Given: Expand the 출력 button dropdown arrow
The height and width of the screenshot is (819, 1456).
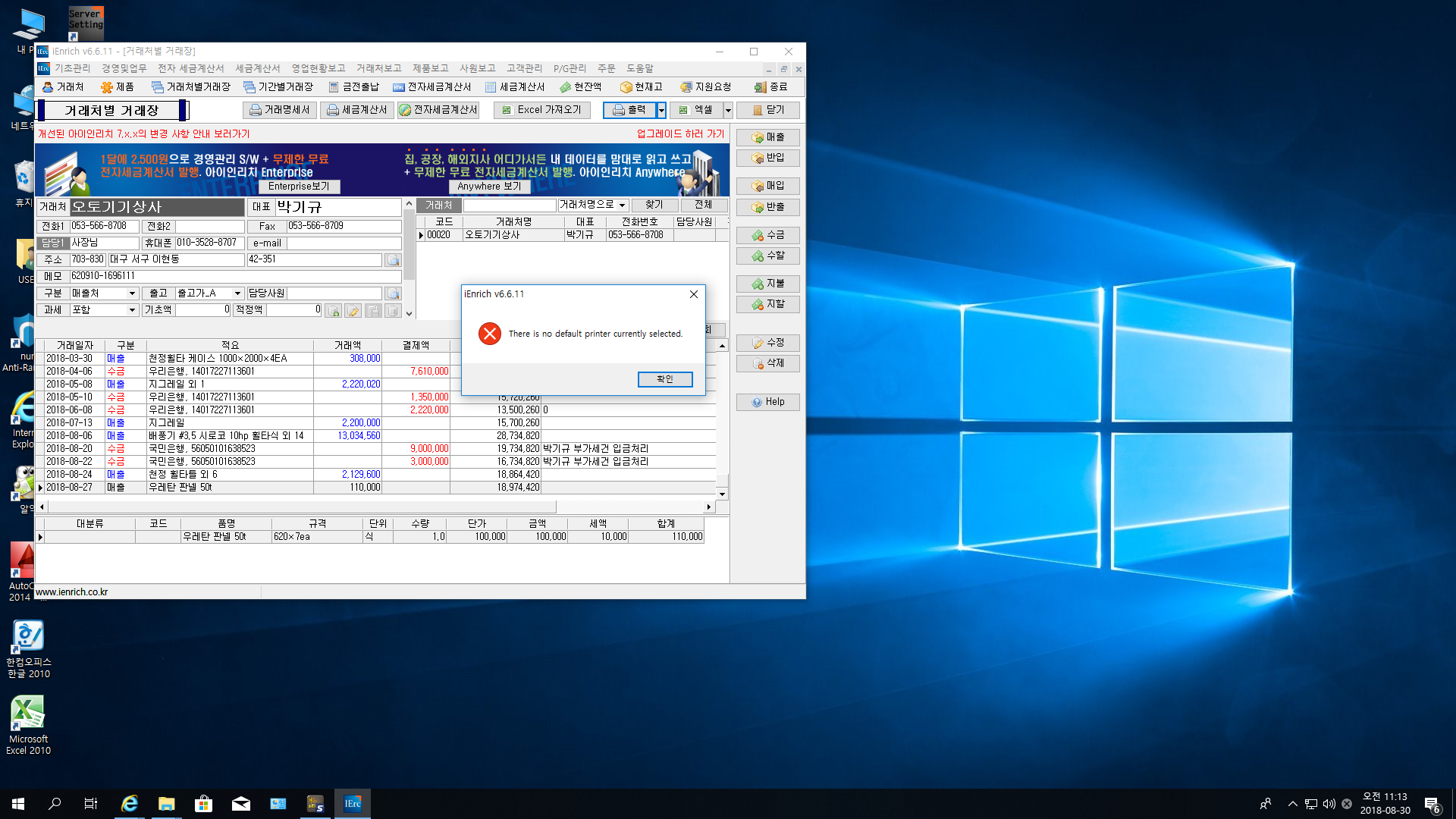Looking at the screenshot, I should click(661, 111).
